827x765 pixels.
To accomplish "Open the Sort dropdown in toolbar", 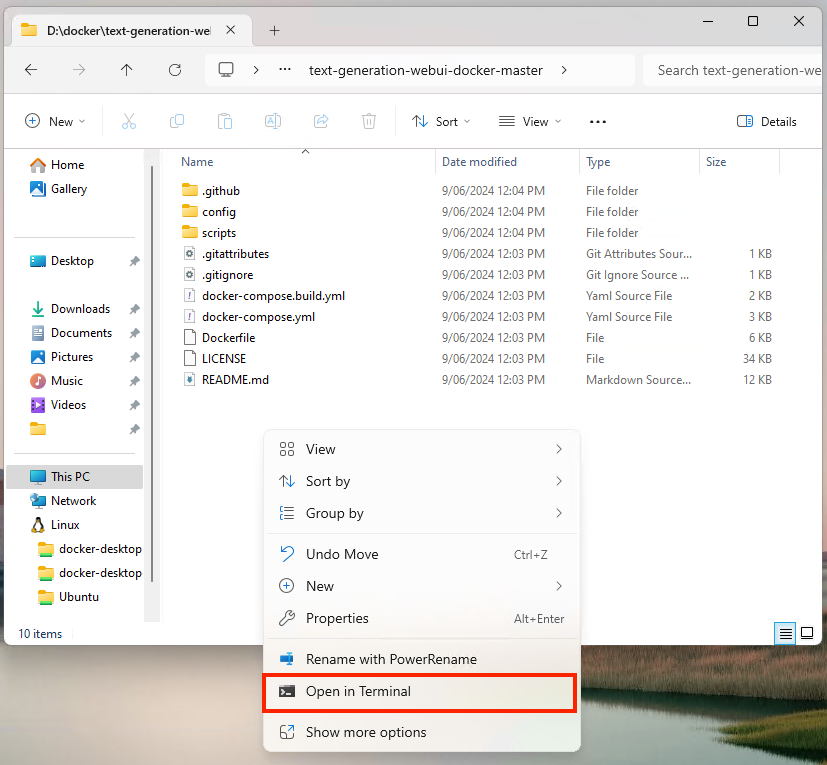I will tap(441, 121).
